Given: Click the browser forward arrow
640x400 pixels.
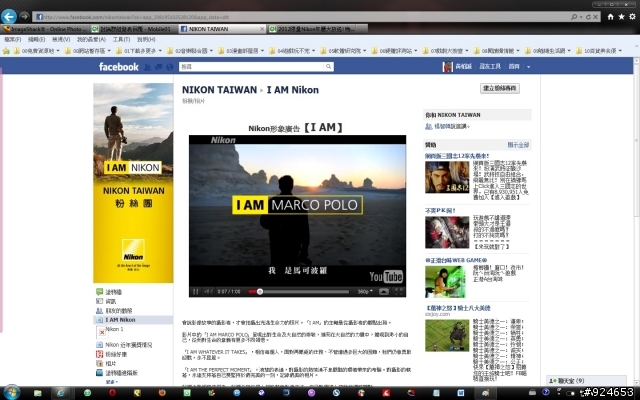Looking at the screenshot, I should coord(24,16).
